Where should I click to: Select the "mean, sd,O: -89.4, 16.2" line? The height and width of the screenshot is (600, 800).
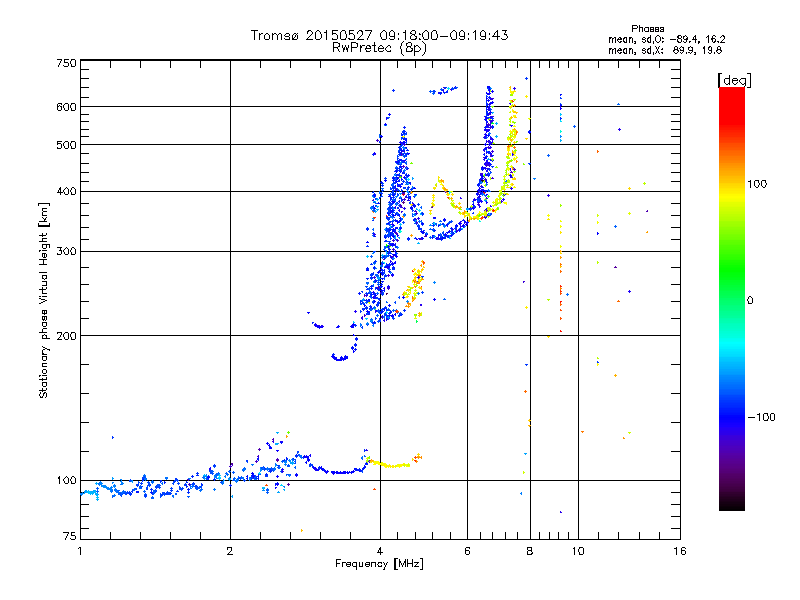click(666, 39)
